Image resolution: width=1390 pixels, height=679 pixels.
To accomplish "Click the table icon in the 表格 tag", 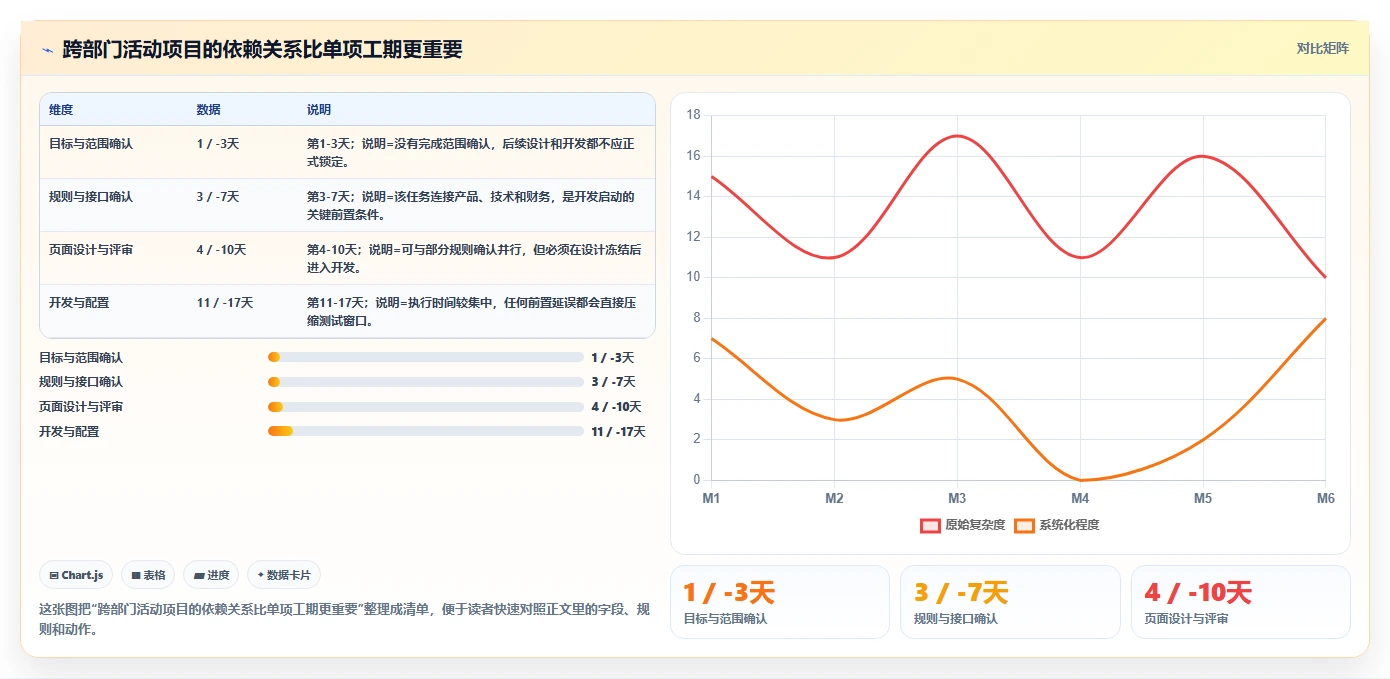I will (136, 575).
